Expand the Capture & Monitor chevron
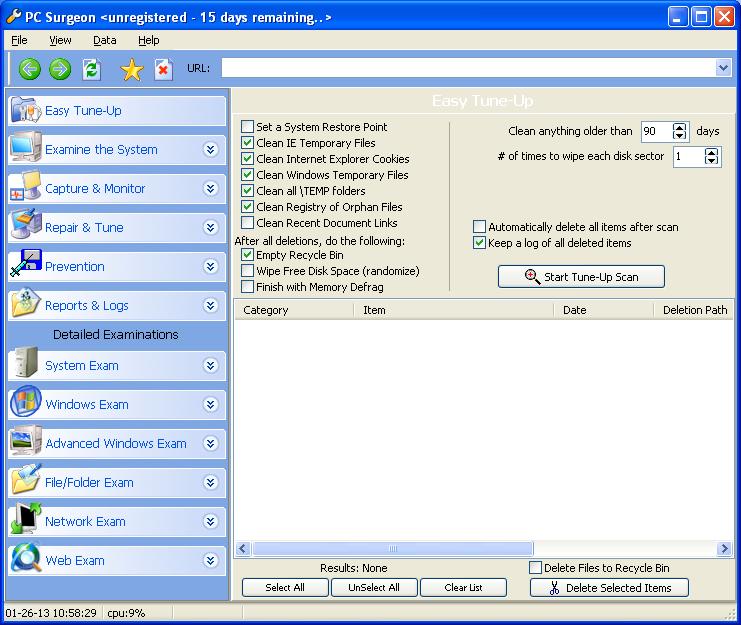Image resolution: width=741 pixels, height=625 pixels. tap(210, 188)
